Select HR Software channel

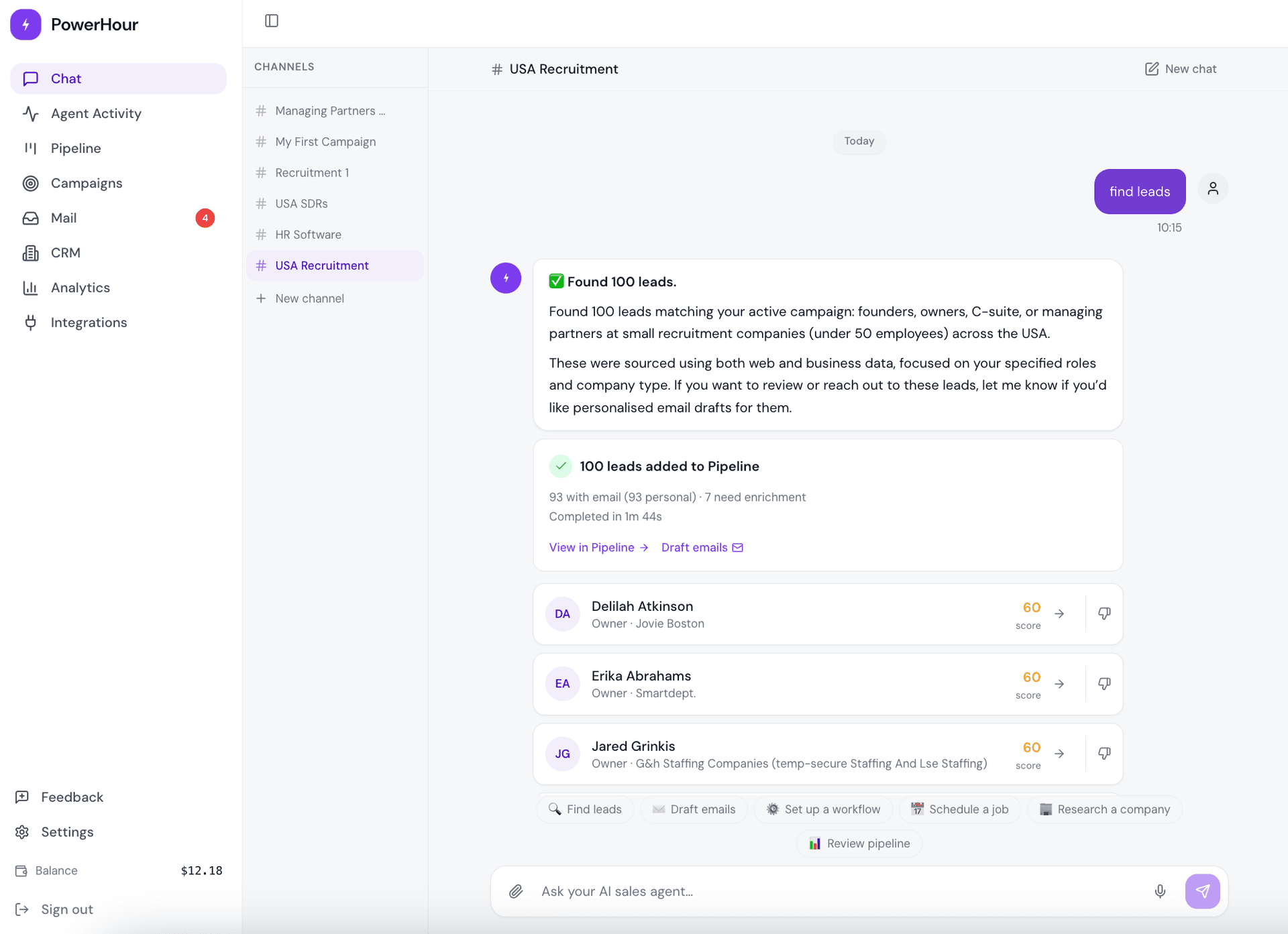click(335, 235)
